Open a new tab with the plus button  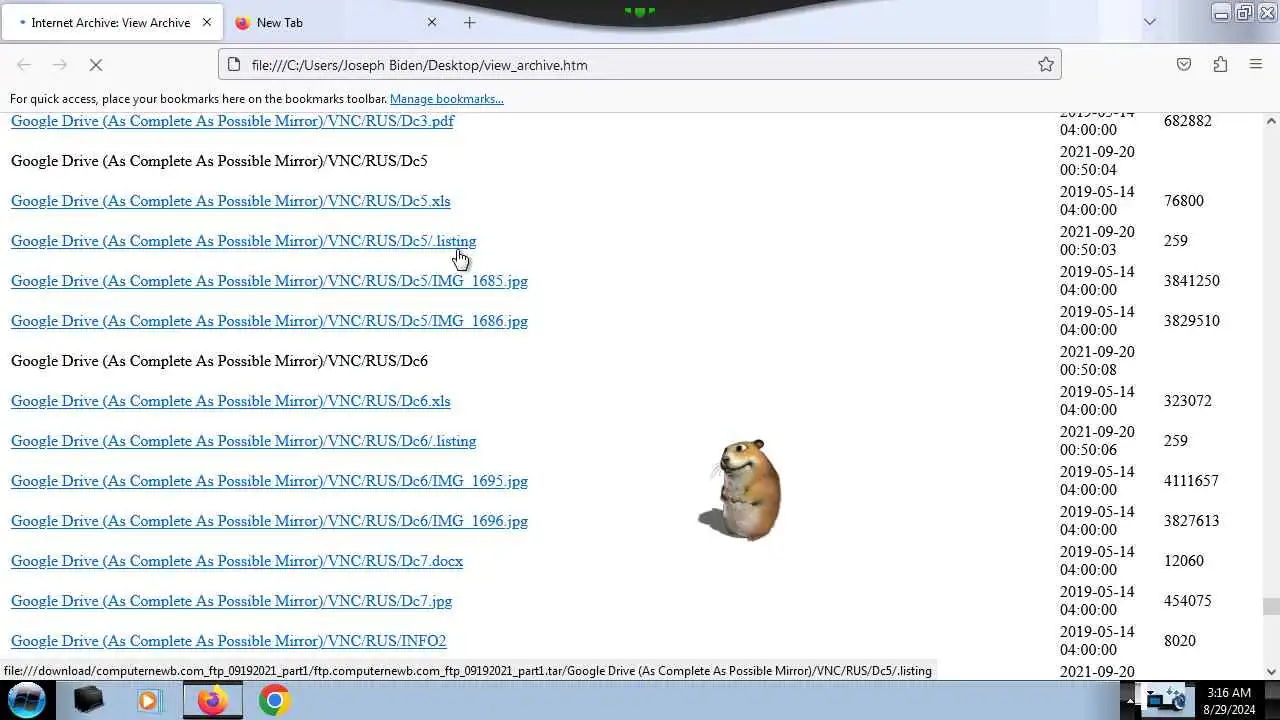[x=469, y=22]
